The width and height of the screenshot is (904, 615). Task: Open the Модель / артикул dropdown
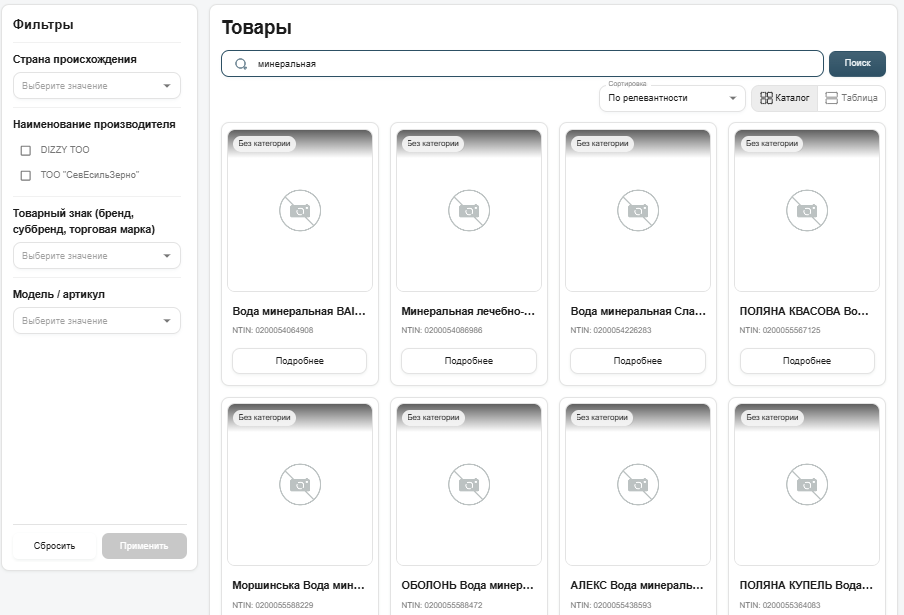tap(96, 321)
